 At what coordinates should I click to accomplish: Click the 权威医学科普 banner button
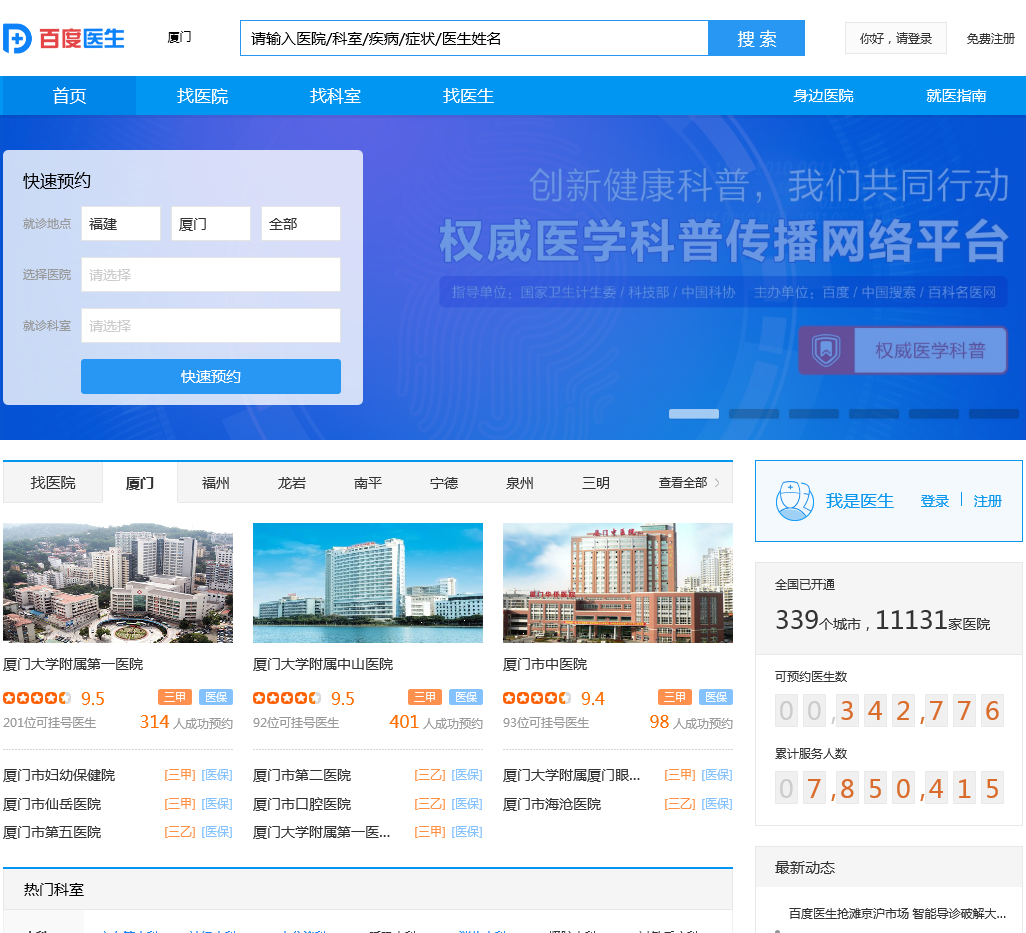point(903,351)
